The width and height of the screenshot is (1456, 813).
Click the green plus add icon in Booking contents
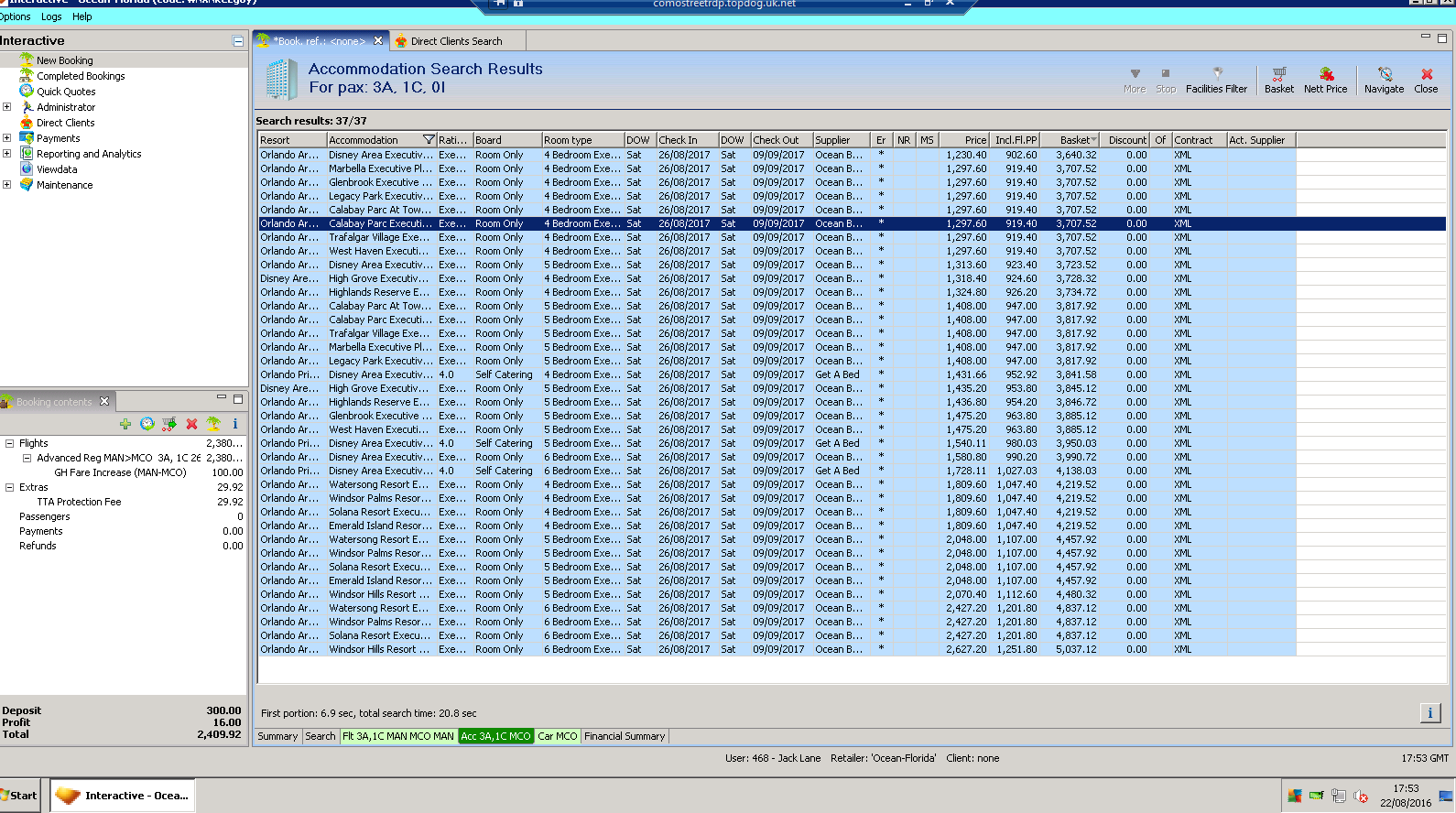coord(125,424)
